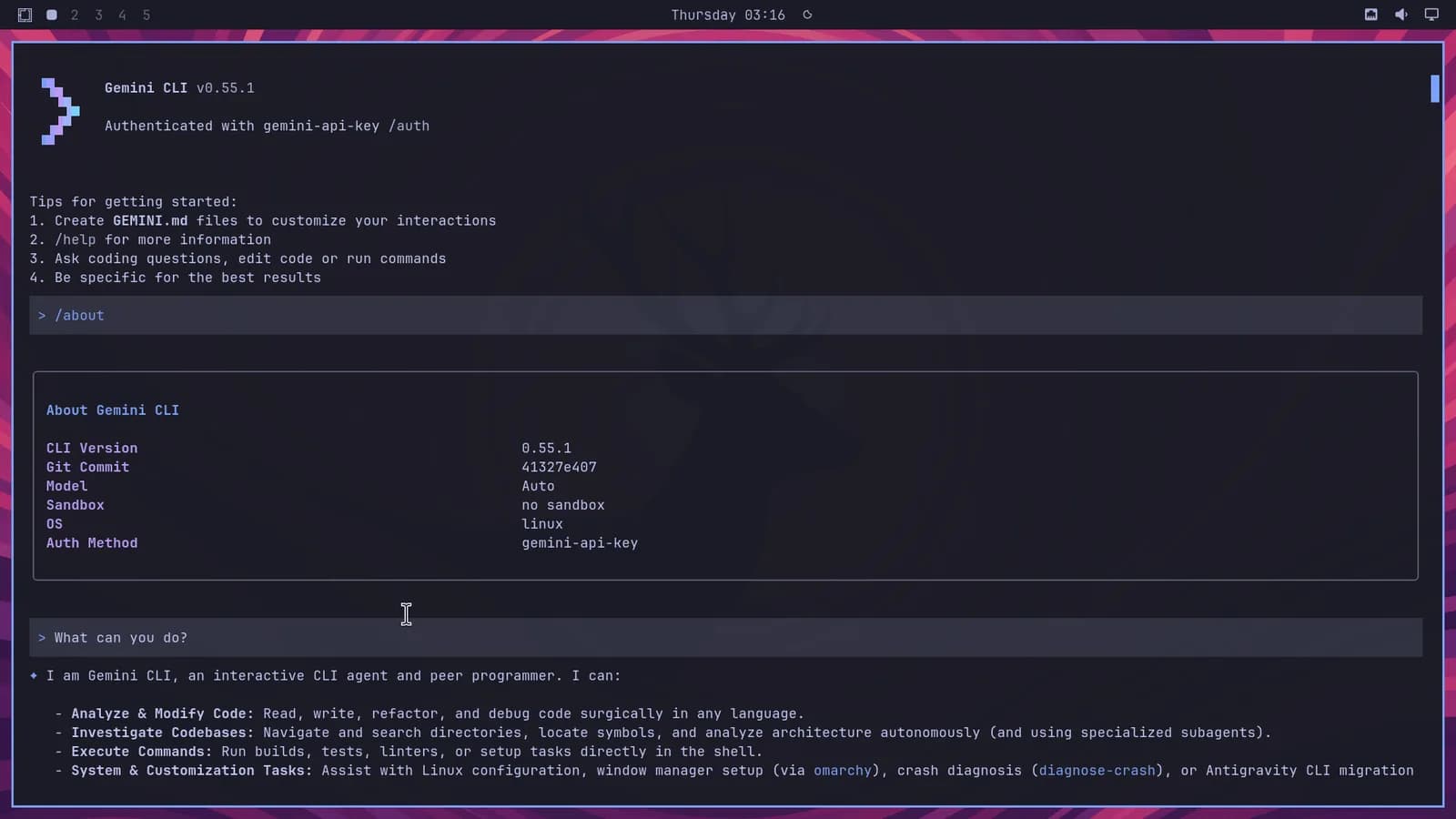Click the 'Gemini CLI' title text
1456x819 pixels.
146,88
